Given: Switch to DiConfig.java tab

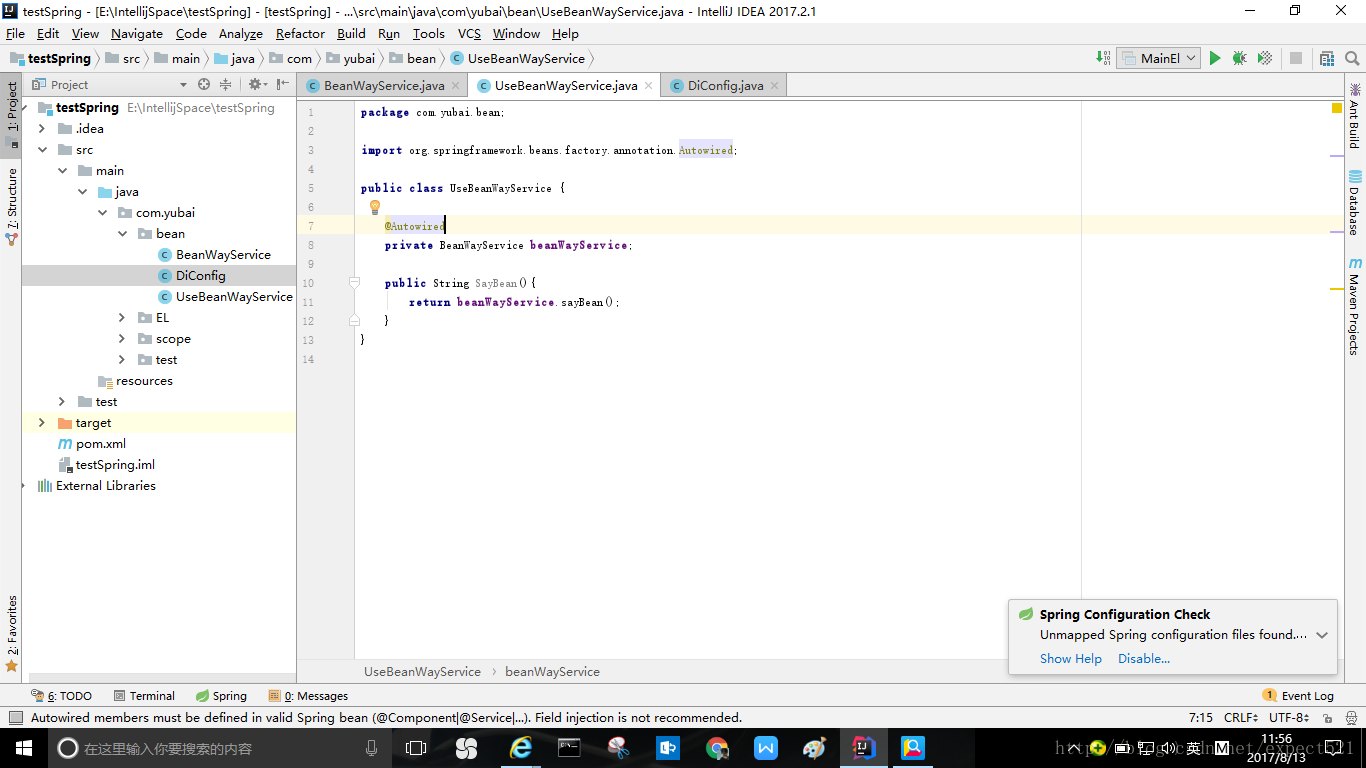Looking at the screenshot, I should [x=725, y=85].
